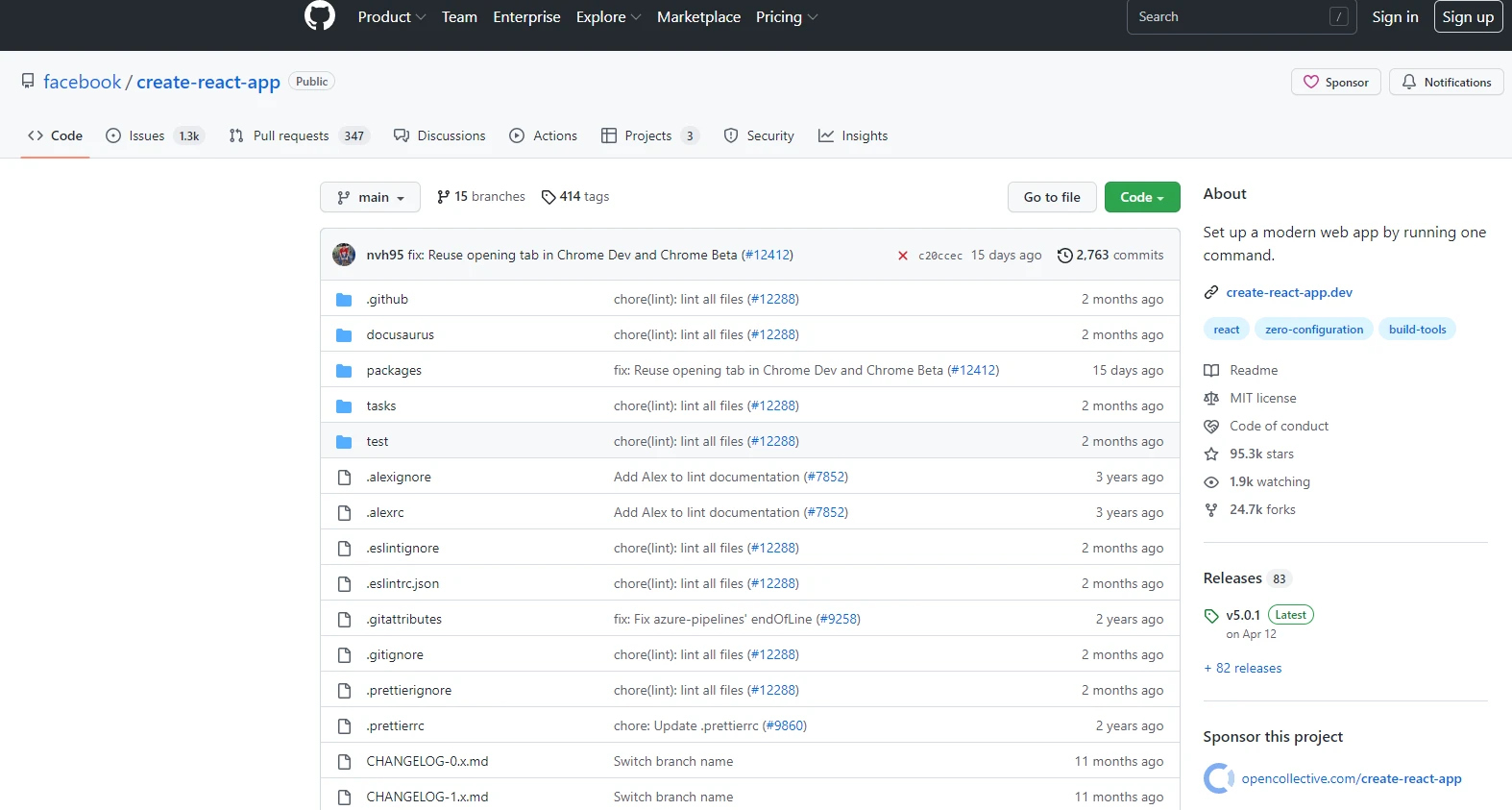Viewport: 1512px width, 810px height.
Task: Open the c20ccec commit hash link
Action: pos(940,256)
